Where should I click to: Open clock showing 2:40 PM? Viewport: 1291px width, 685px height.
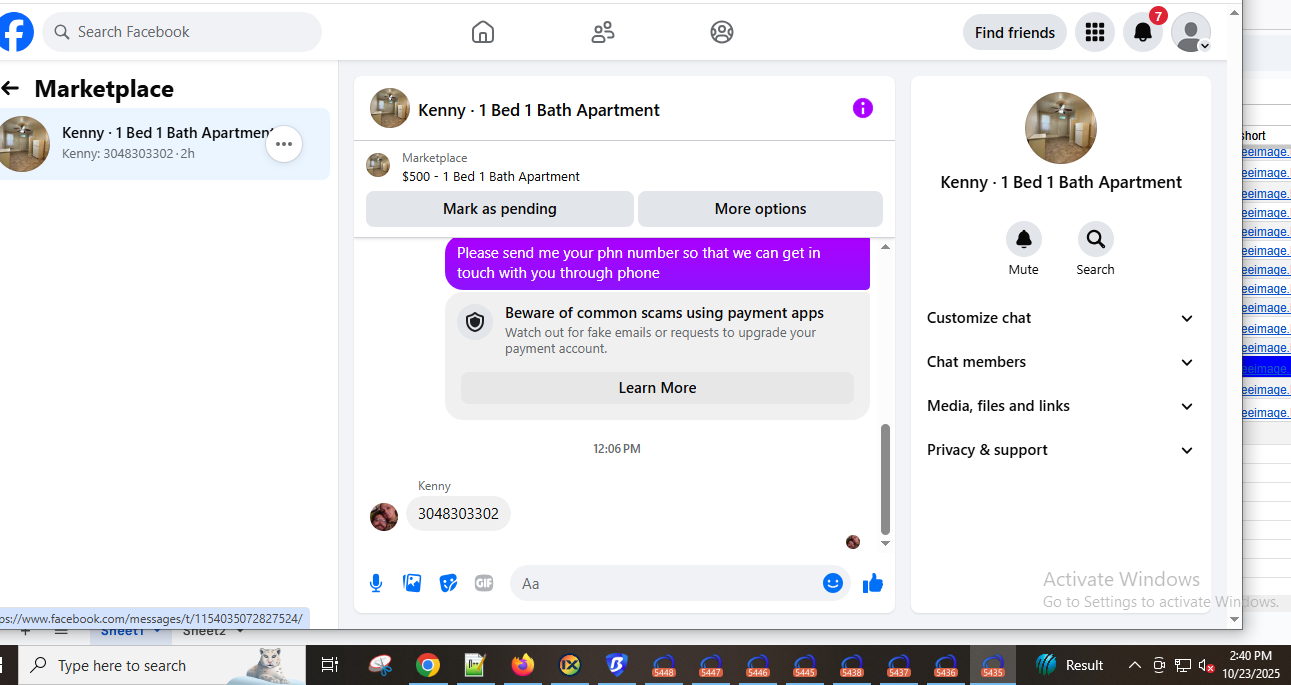point(1251,665)
